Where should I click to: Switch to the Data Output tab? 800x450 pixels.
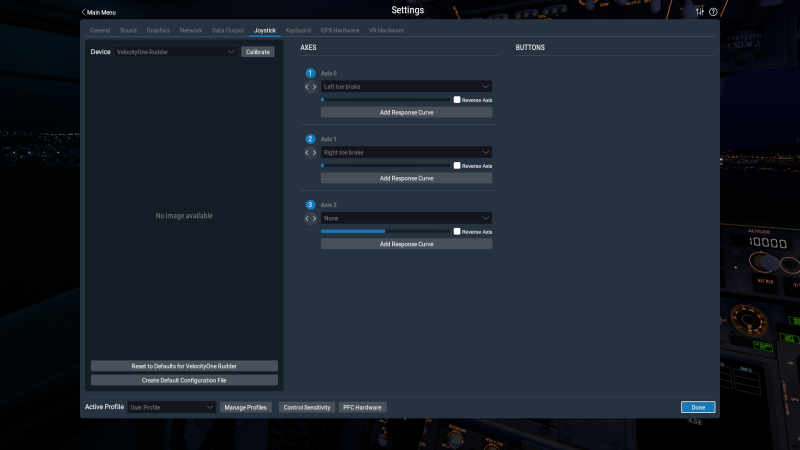coord(228,31)
